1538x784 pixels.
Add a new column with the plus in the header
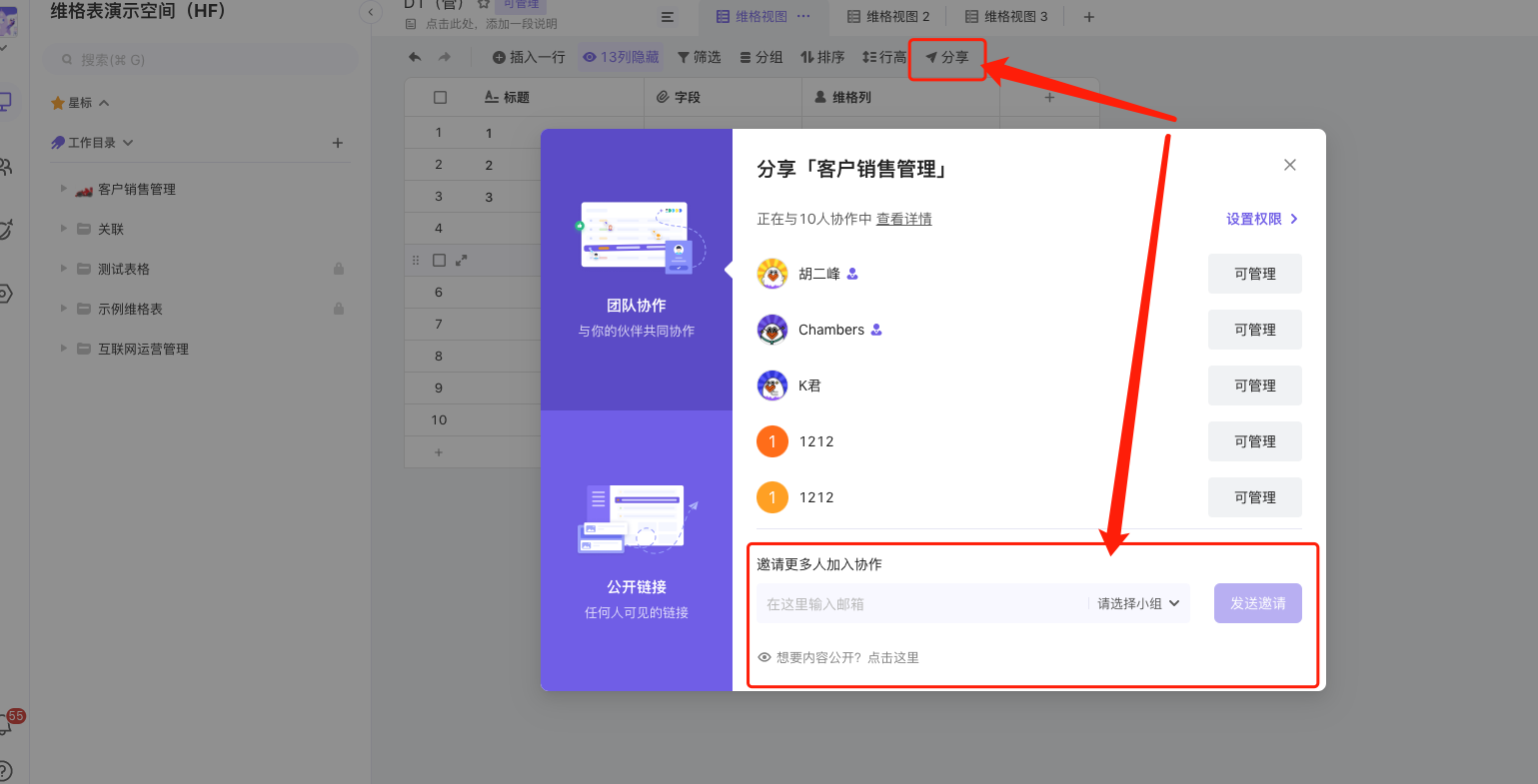tap(1049, 97)
